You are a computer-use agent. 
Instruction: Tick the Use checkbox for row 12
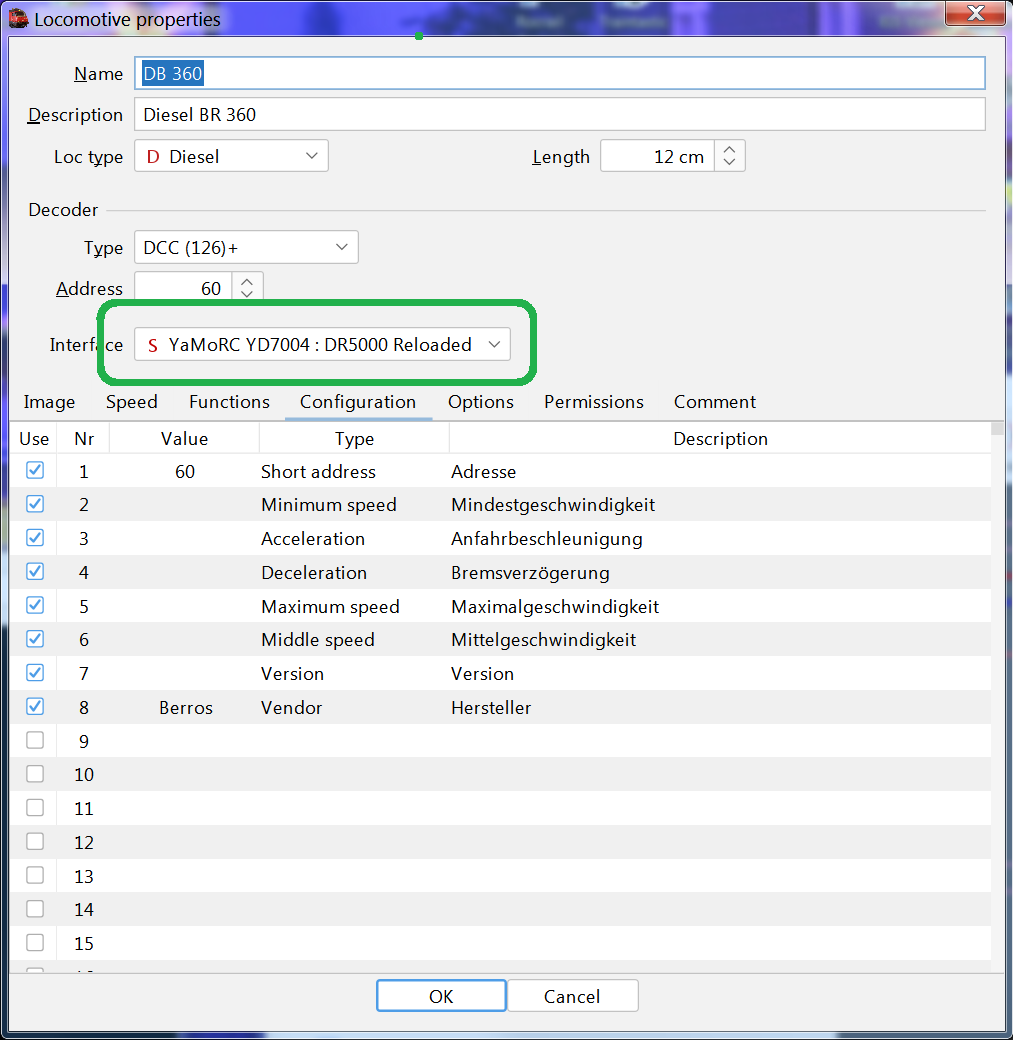[35, 842]
